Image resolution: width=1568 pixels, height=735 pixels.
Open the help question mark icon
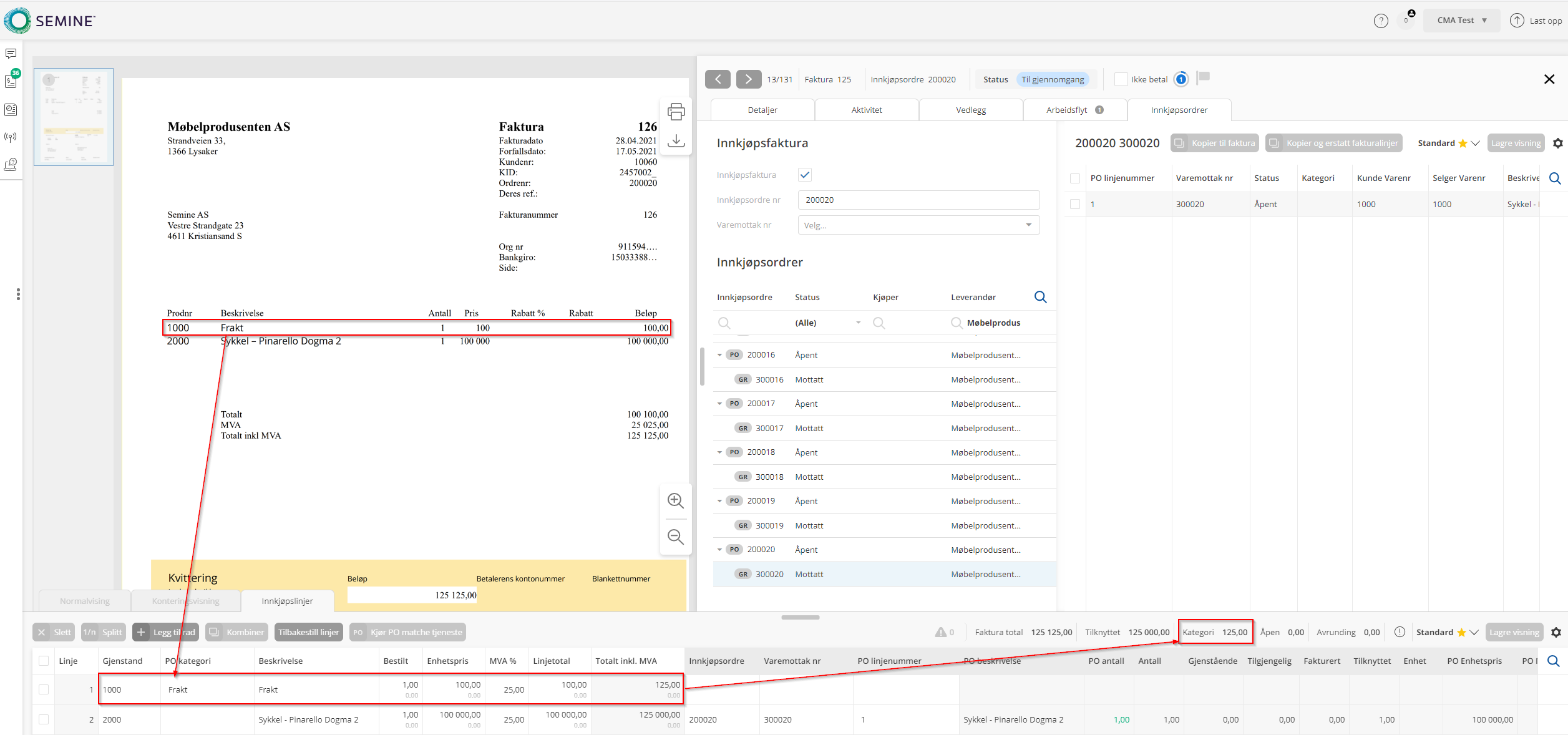click(x=1381, y=21)
